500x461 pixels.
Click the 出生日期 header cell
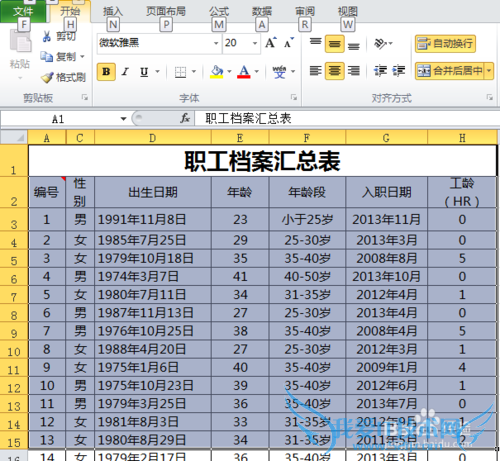(x=153, y=192)
